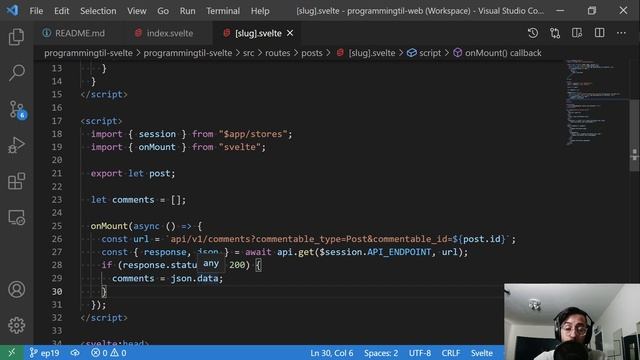
Task: Change language mode via Svelte
Action: tap(482, 353)
